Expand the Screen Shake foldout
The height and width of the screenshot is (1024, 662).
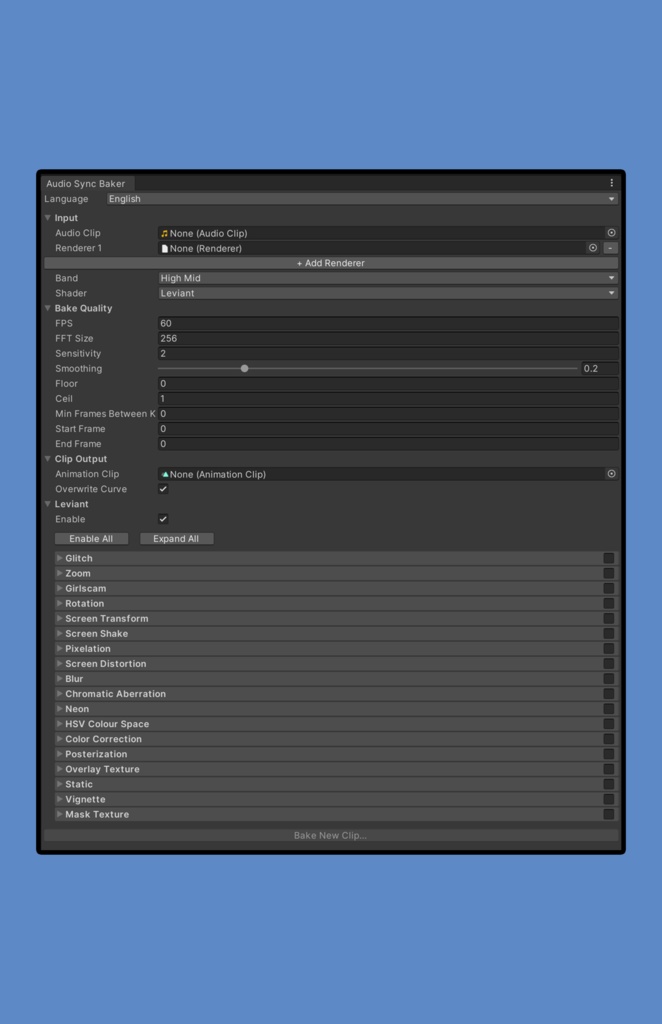[x=59, y=633]
